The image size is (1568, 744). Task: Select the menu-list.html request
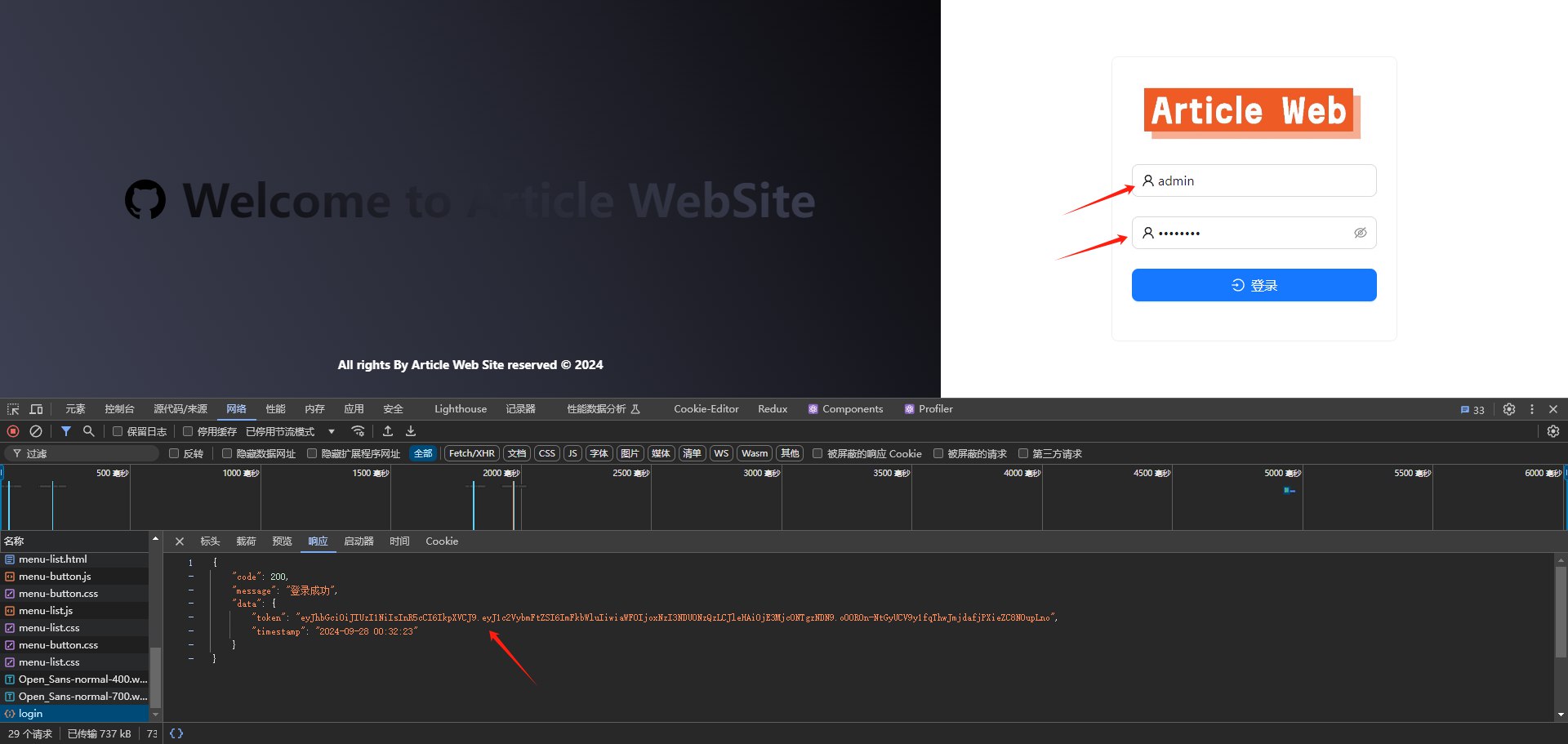tap(74, 559)
